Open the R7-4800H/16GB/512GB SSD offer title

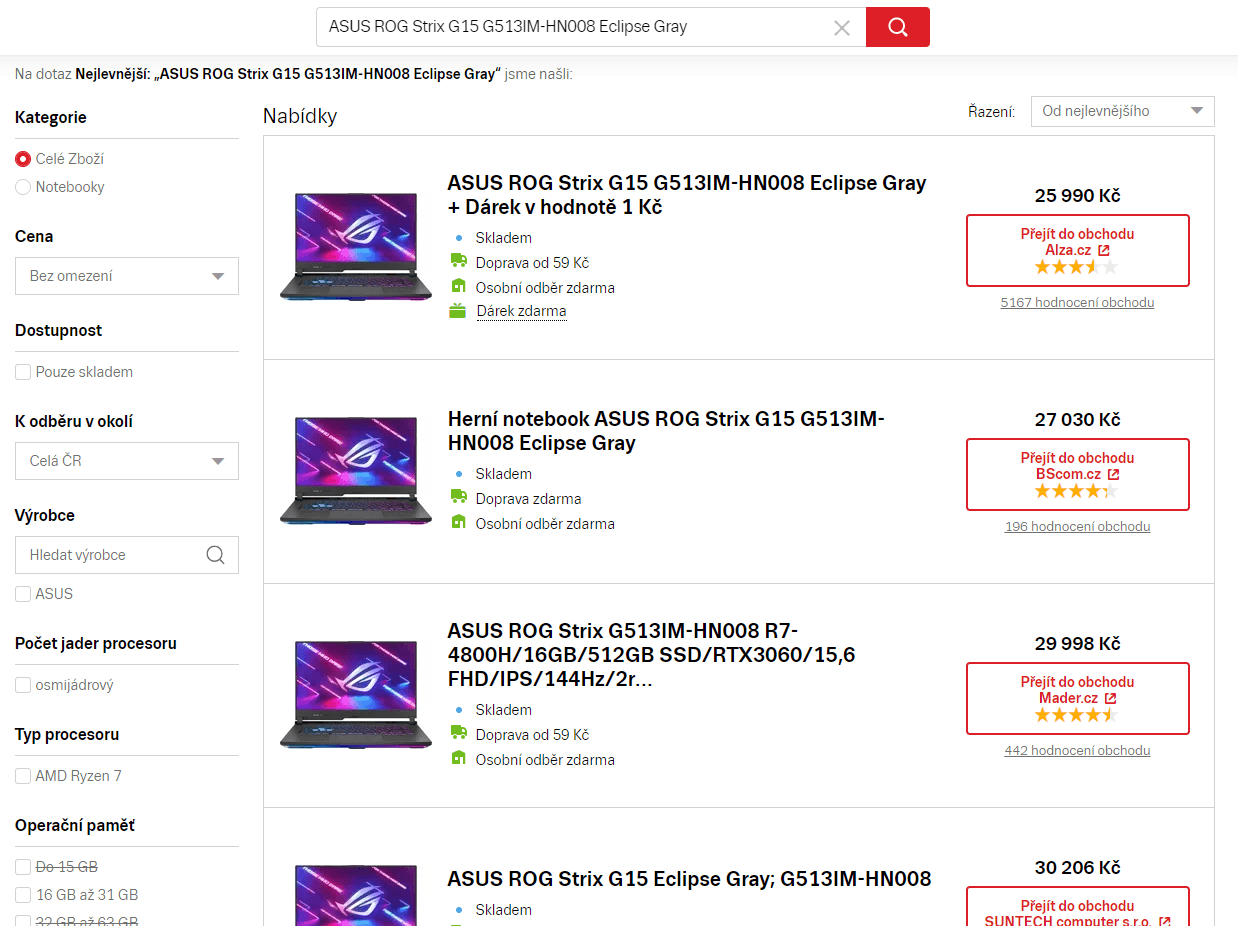pyautogui.click(x=651, y=655)
